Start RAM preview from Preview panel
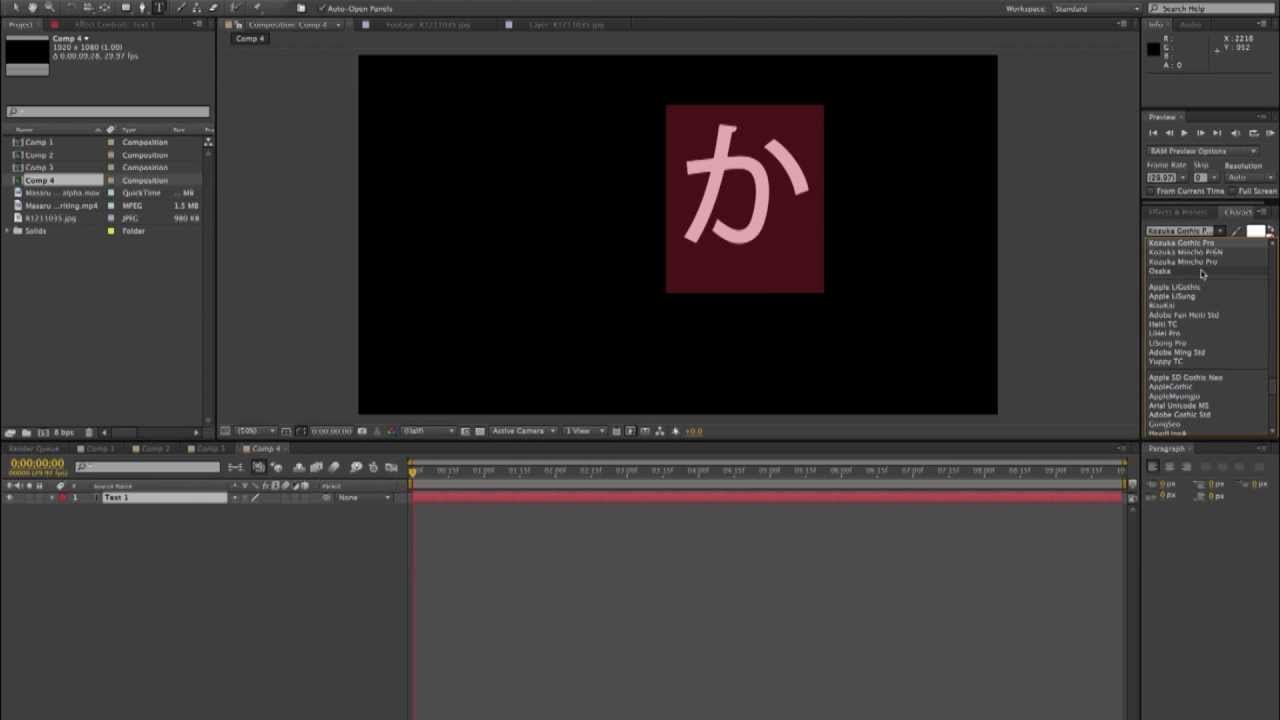This screenshot has width=1280, height=720. (x=1269, y=133)
